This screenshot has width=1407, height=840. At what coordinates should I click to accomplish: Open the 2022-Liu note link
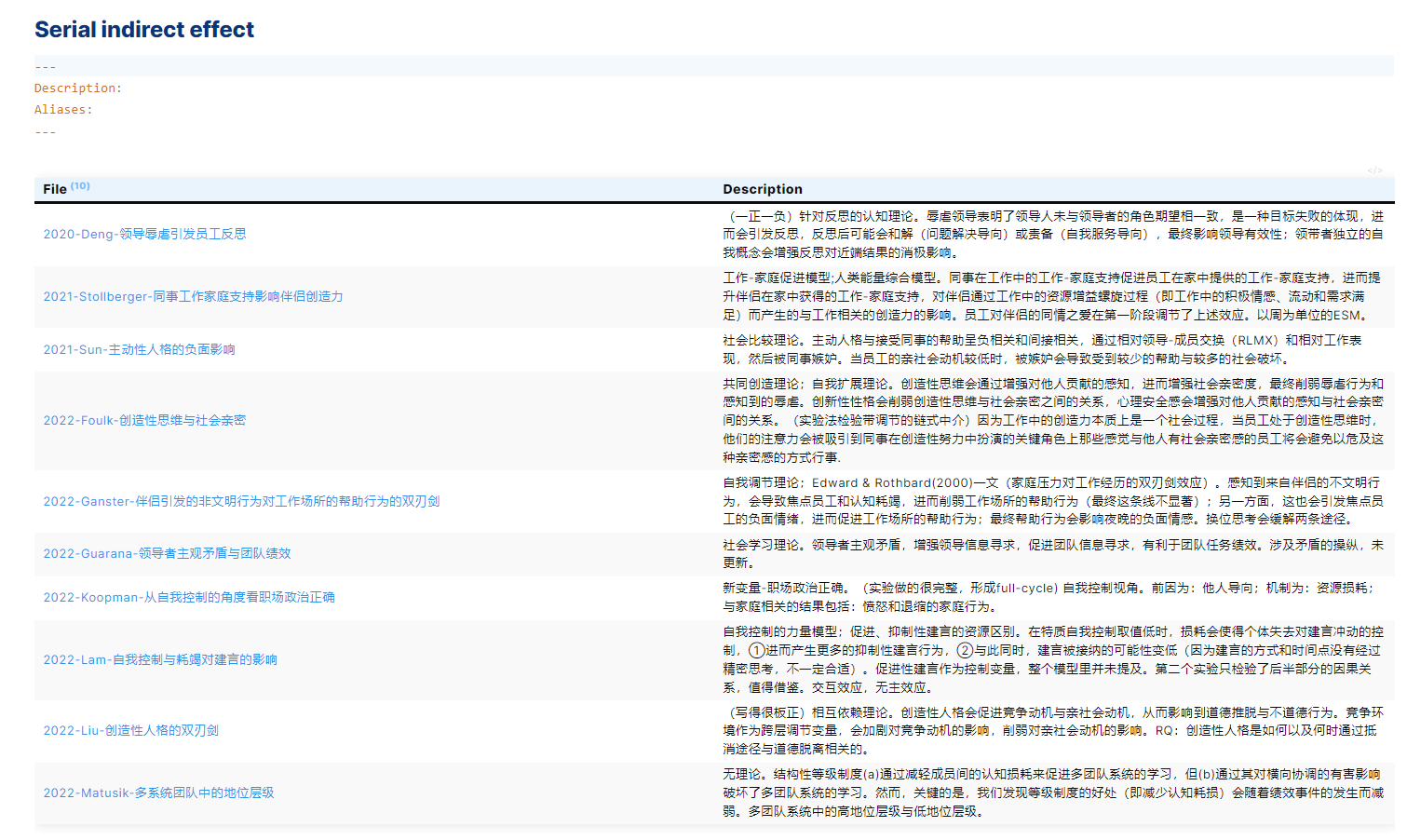tap(130, 730)
